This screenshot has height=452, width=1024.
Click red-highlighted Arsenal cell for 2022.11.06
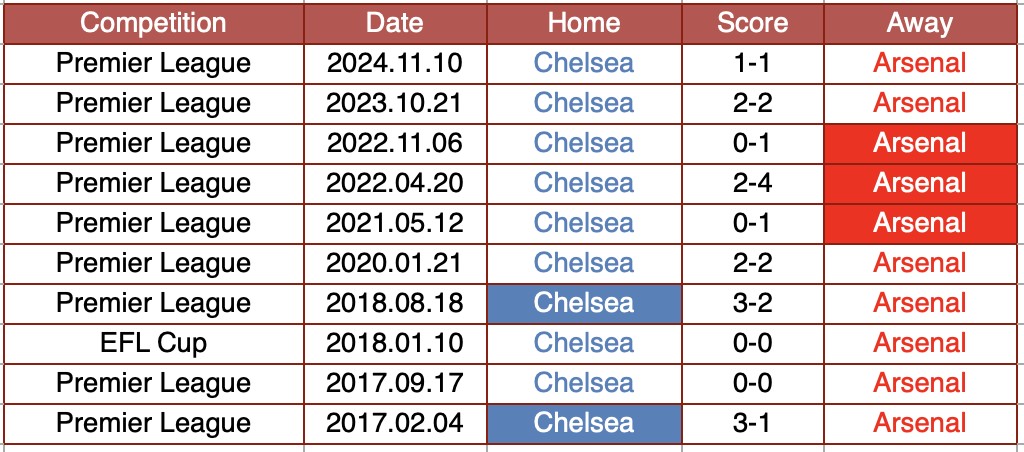click(x=919, y=143)
